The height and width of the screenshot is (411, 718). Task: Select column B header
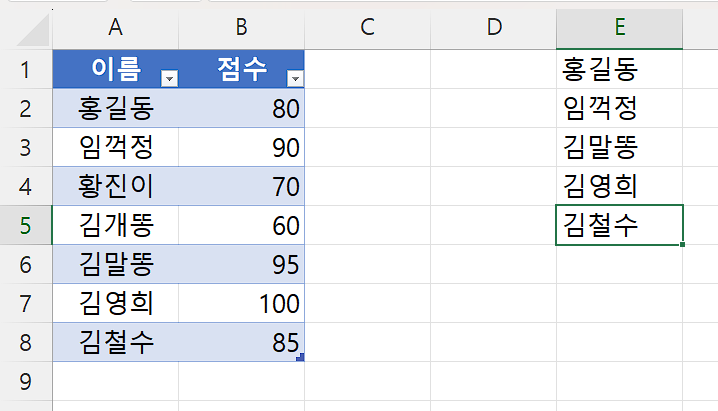[241, 27]
